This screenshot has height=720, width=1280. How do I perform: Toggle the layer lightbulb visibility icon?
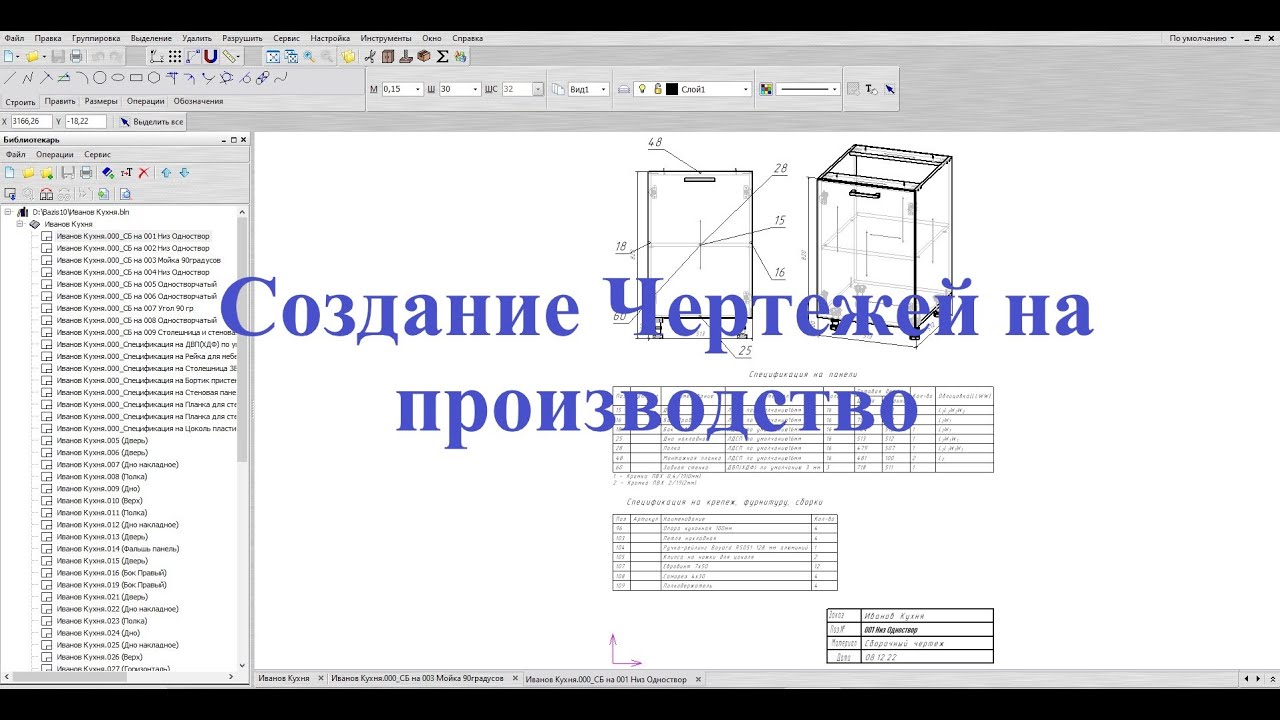642,89
